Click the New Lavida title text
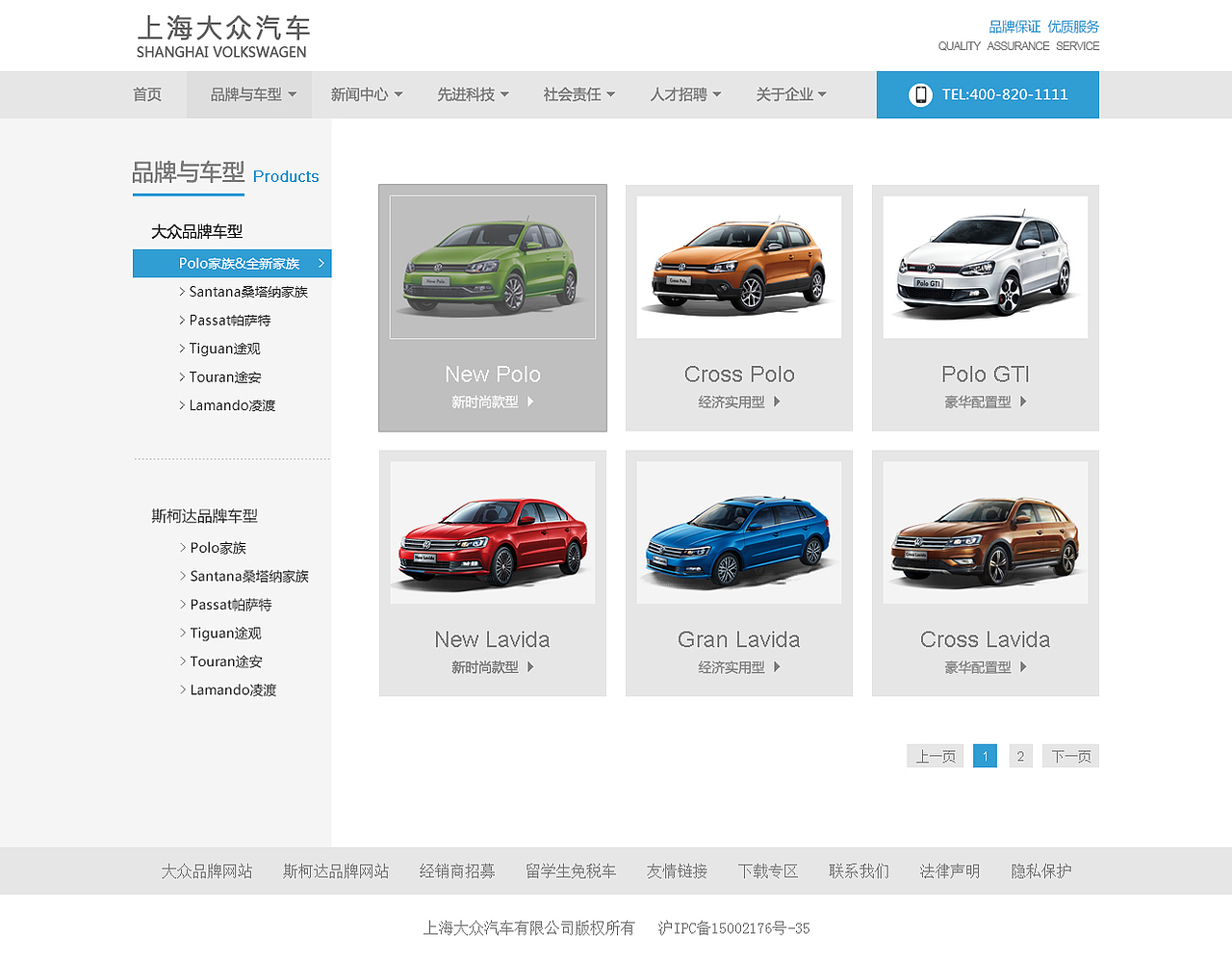The height and width of the screenshot is (960, 1232). coord(492,639)
